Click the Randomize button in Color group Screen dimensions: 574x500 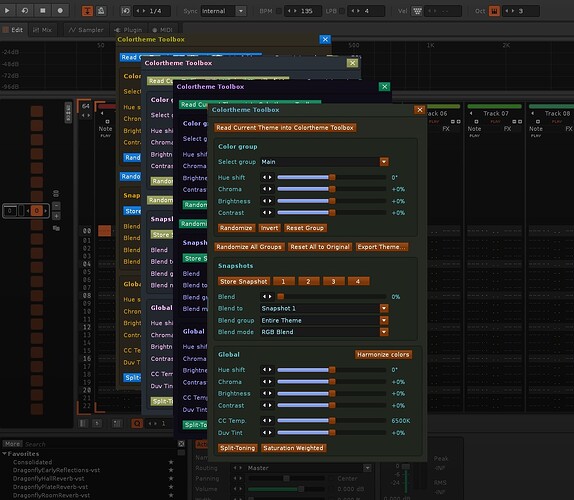(x=236, y=228)
